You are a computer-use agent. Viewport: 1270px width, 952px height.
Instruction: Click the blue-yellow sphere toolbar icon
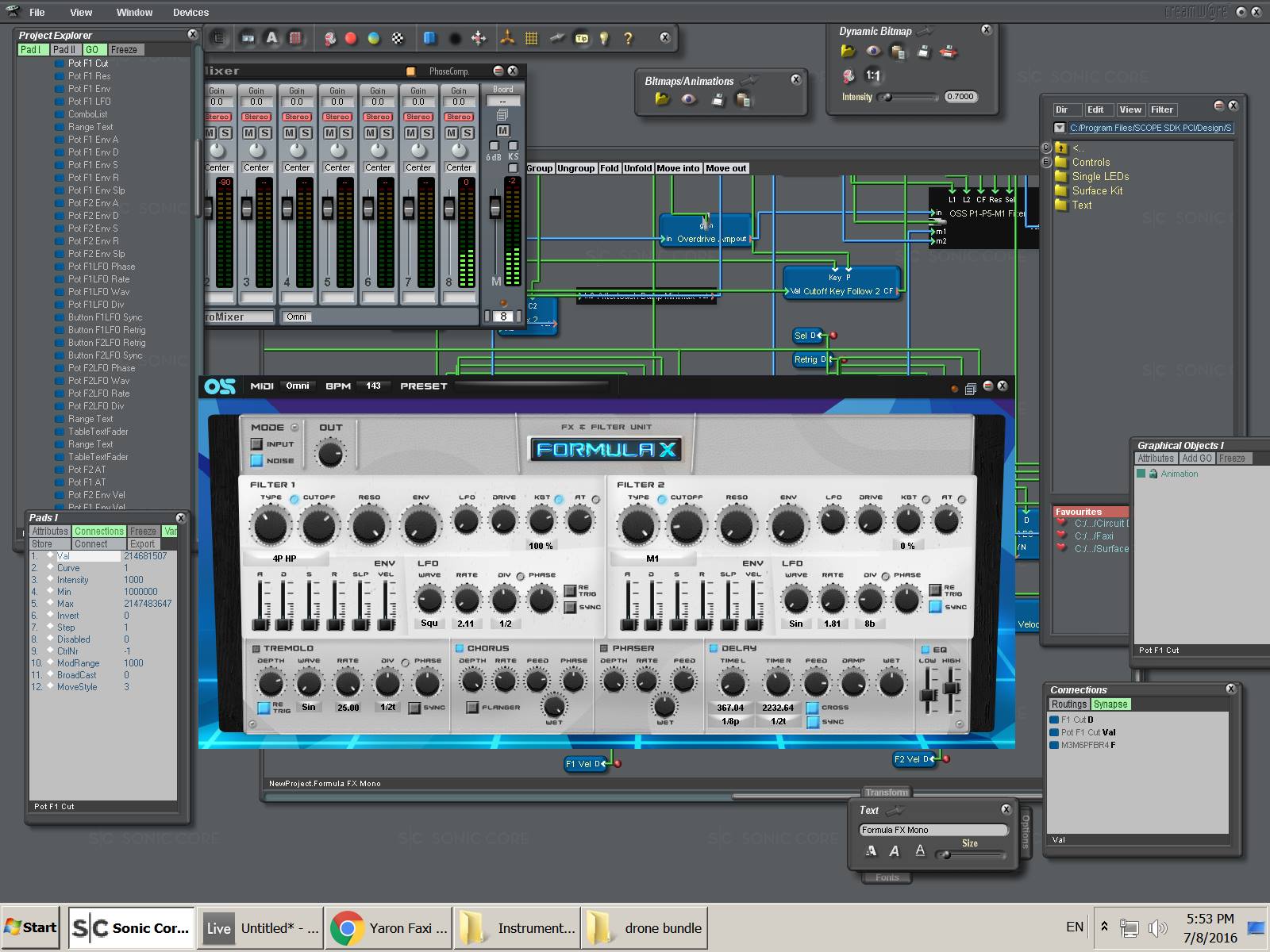[374, 38]
